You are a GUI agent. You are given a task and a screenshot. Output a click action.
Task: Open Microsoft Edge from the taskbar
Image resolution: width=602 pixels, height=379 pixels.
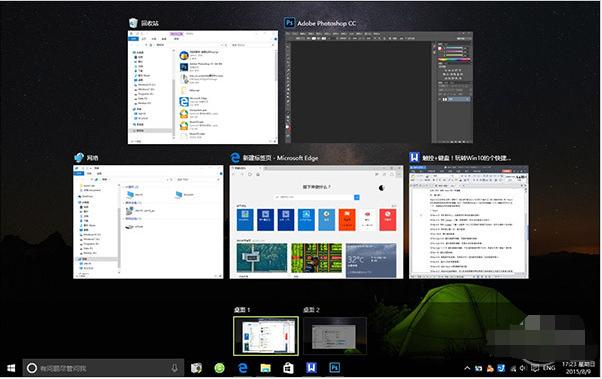pos(243,368)
